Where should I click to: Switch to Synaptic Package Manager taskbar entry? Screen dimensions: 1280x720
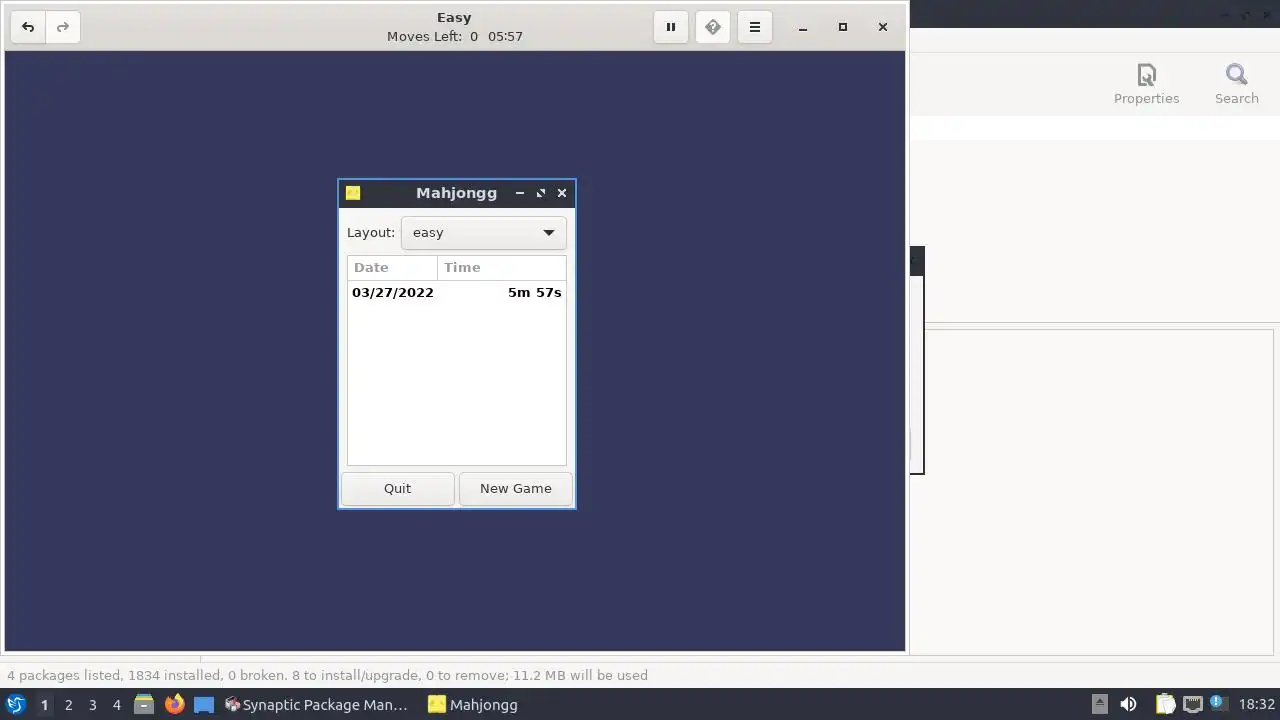[316, 705]
